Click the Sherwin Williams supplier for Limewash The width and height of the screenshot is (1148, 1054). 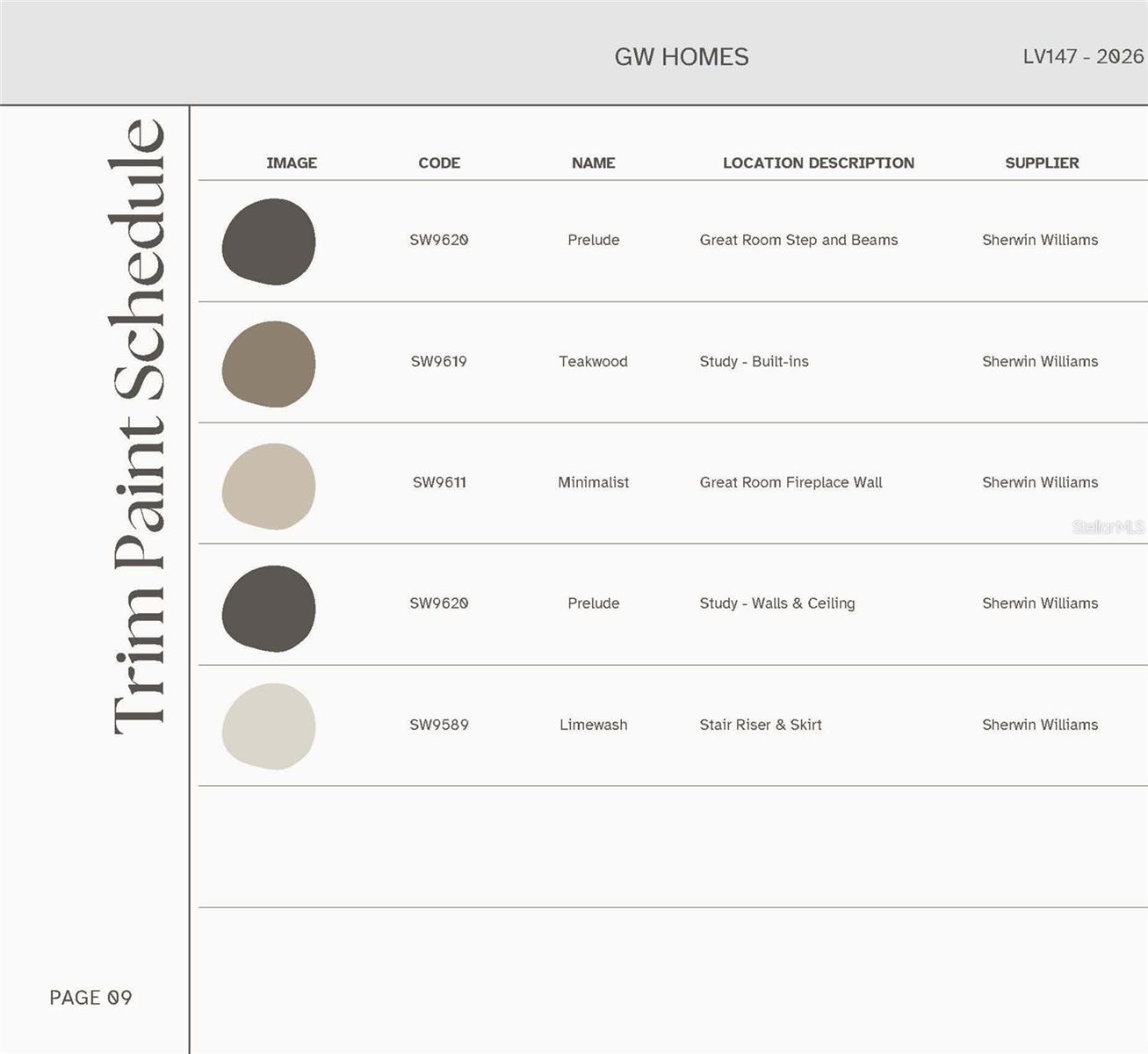coord(1040,725)
